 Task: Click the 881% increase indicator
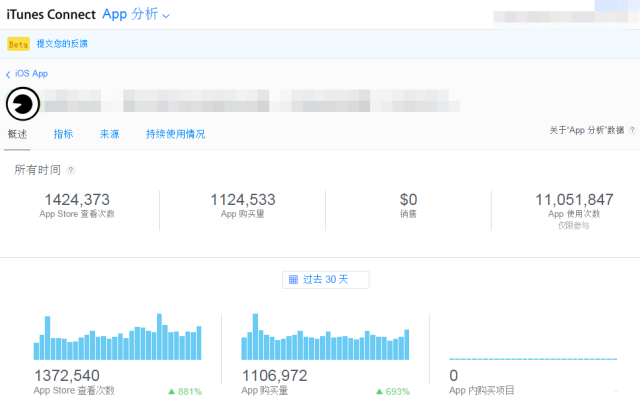pyautogui.click(x=185, y=392)
